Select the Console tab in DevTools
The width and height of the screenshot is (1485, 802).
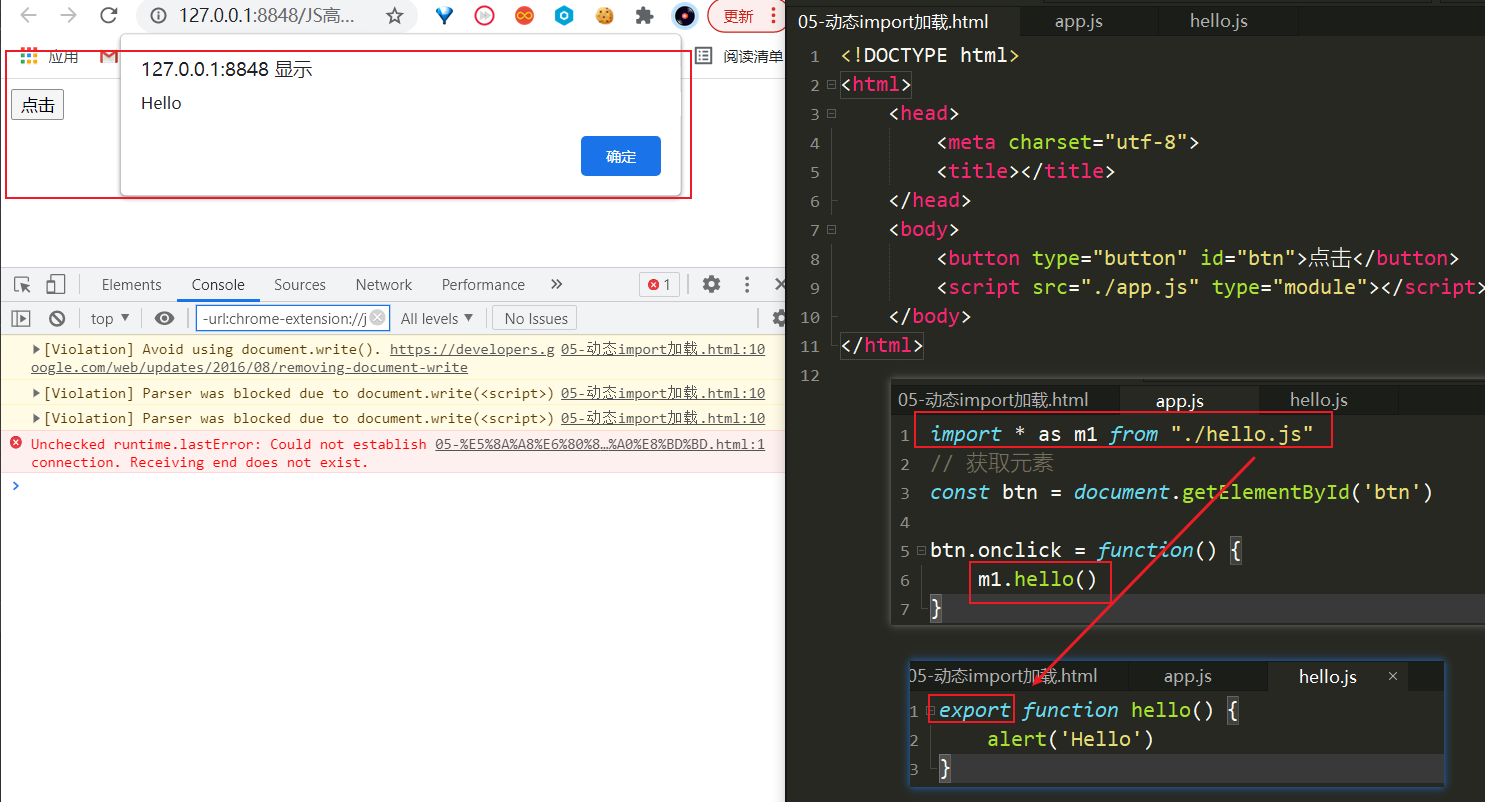click(218, 285)
